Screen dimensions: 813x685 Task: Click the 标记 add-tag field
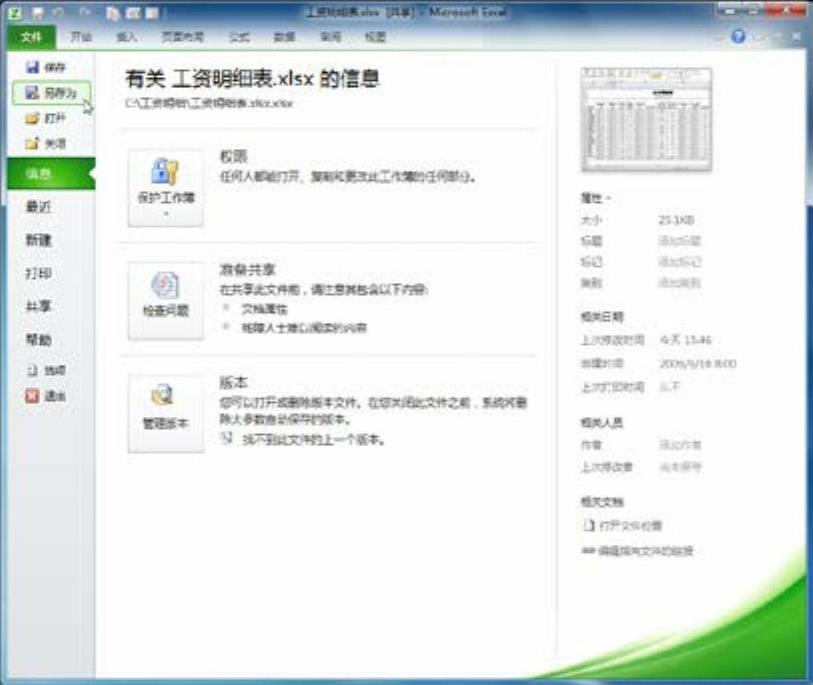tap(679, 262)
